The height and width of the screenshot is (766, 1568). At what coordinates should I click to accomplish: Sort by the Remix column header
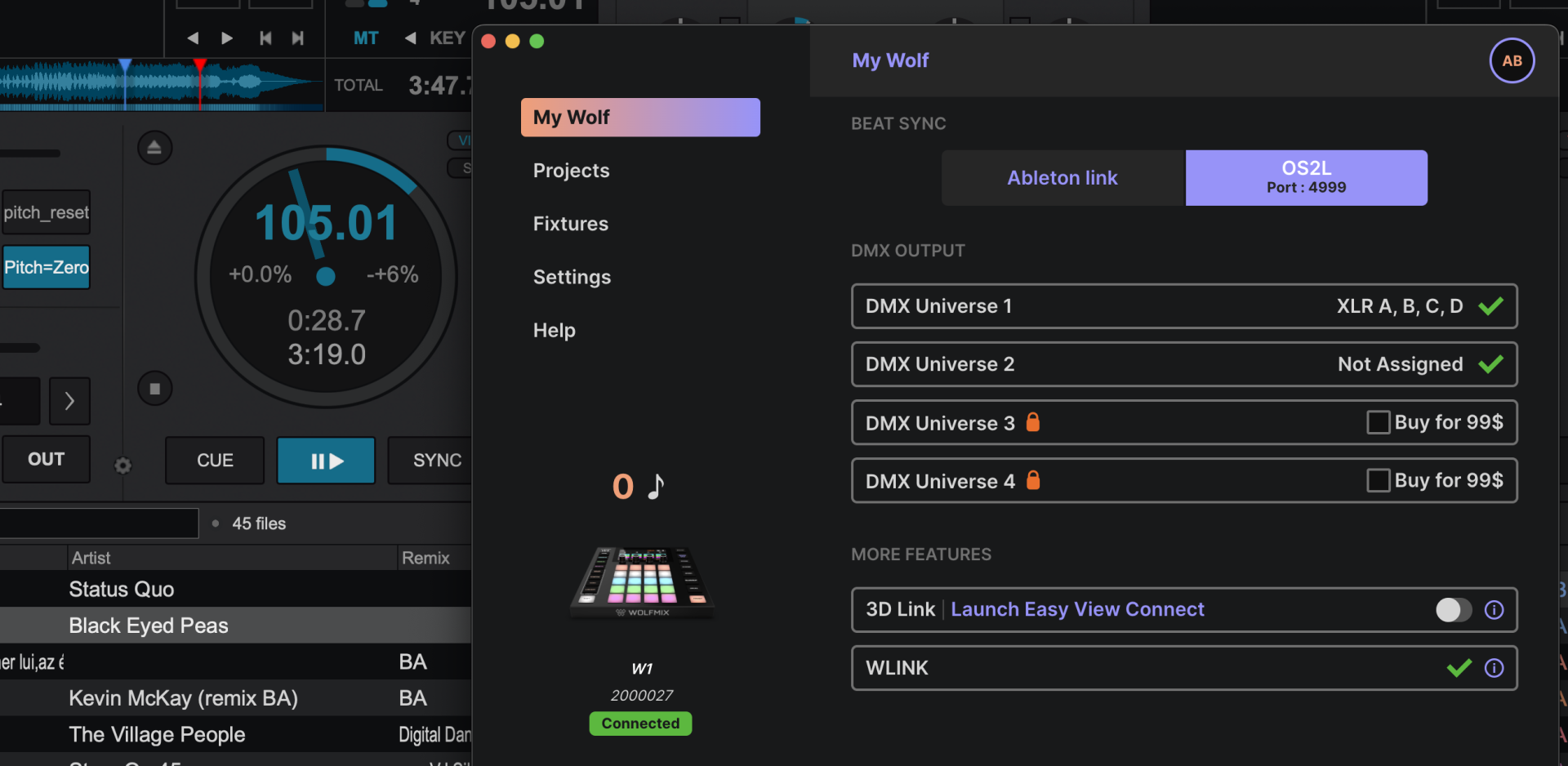[x=434, y=558]
